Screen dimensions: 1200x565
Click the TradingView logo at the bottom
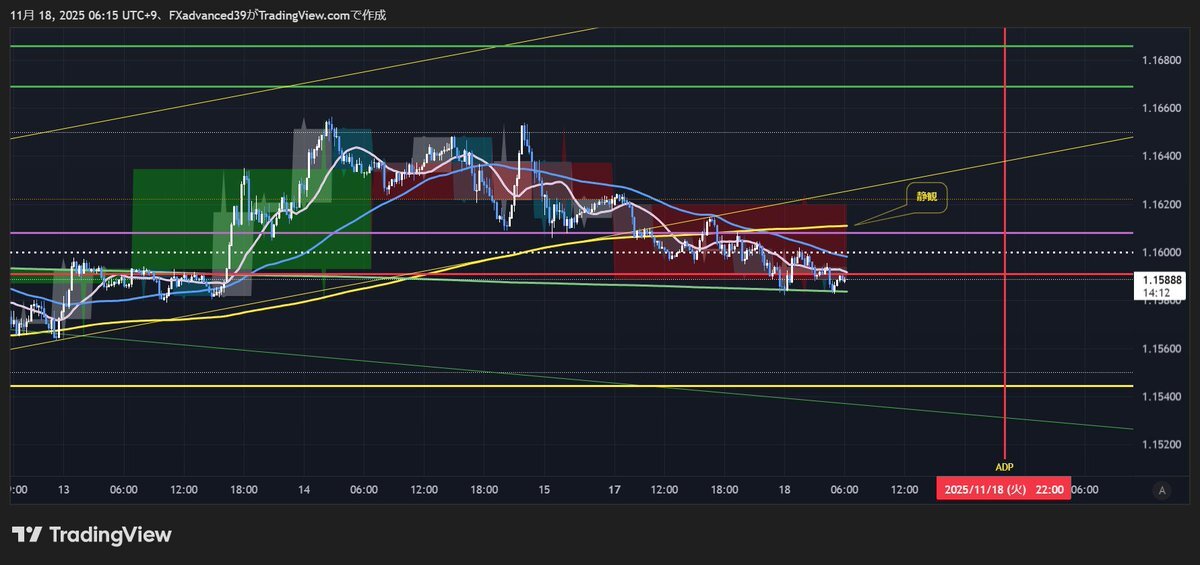(92, 535)
